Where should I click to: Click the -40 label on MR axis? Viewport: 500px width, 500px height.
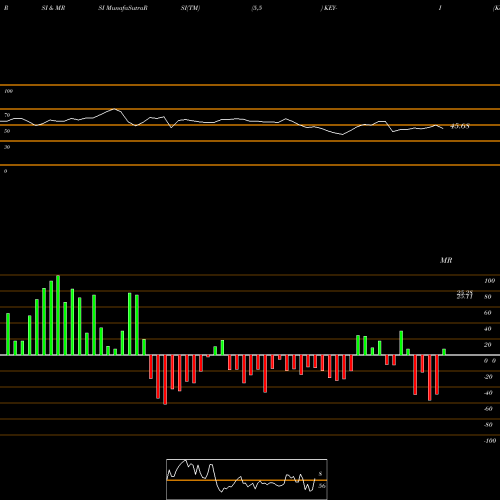click(x=488, y=393)
